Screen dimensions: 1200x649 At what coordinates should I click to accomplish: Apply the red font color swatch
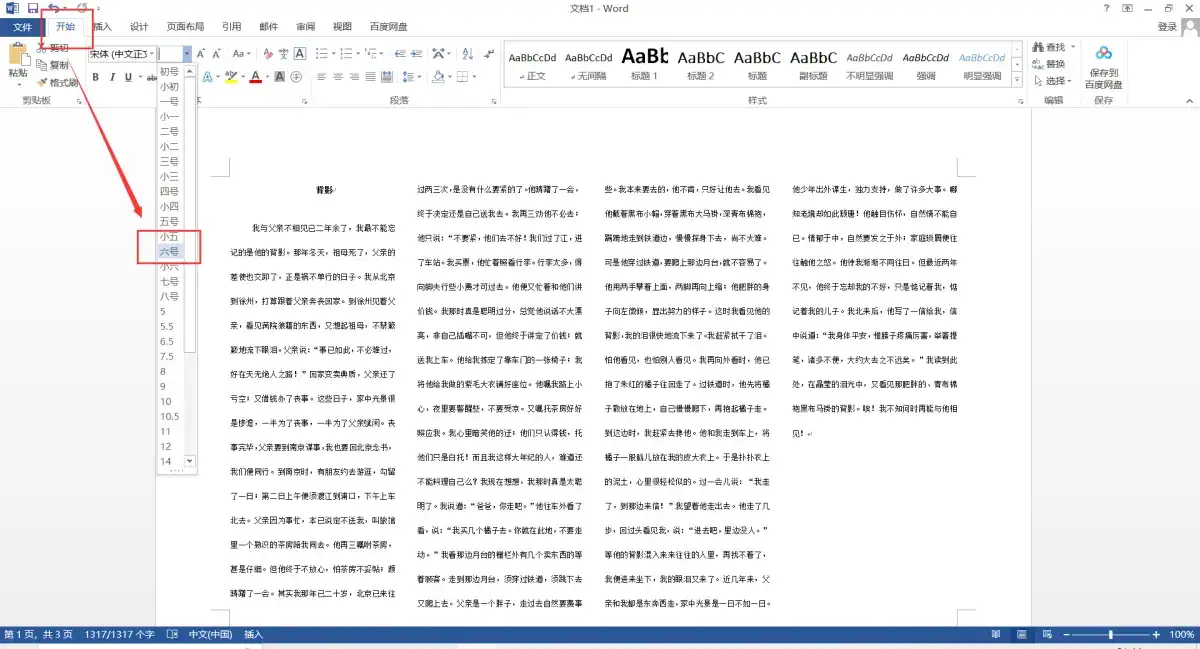click(257, 79)
